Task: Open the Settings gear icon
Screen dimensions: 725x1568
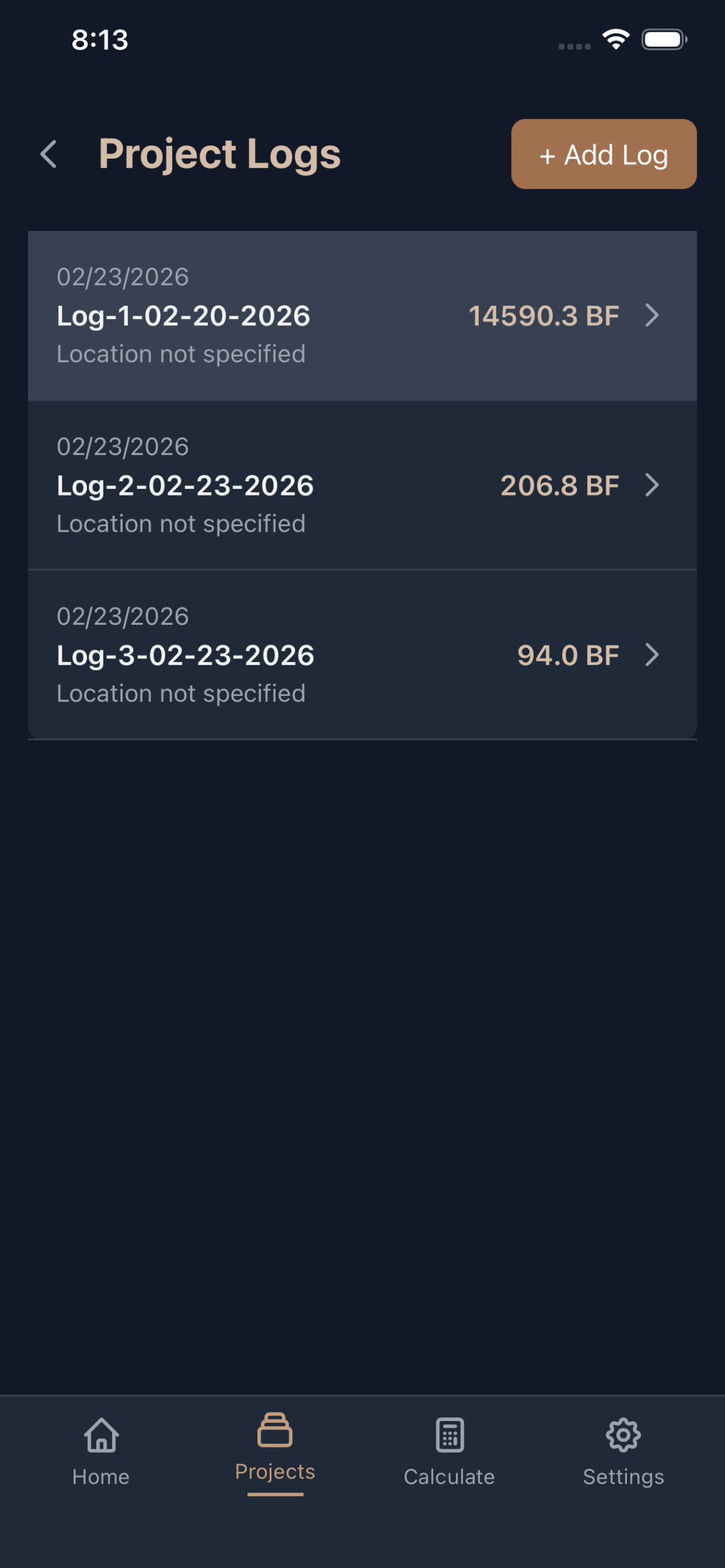Action: (623, 1434)
